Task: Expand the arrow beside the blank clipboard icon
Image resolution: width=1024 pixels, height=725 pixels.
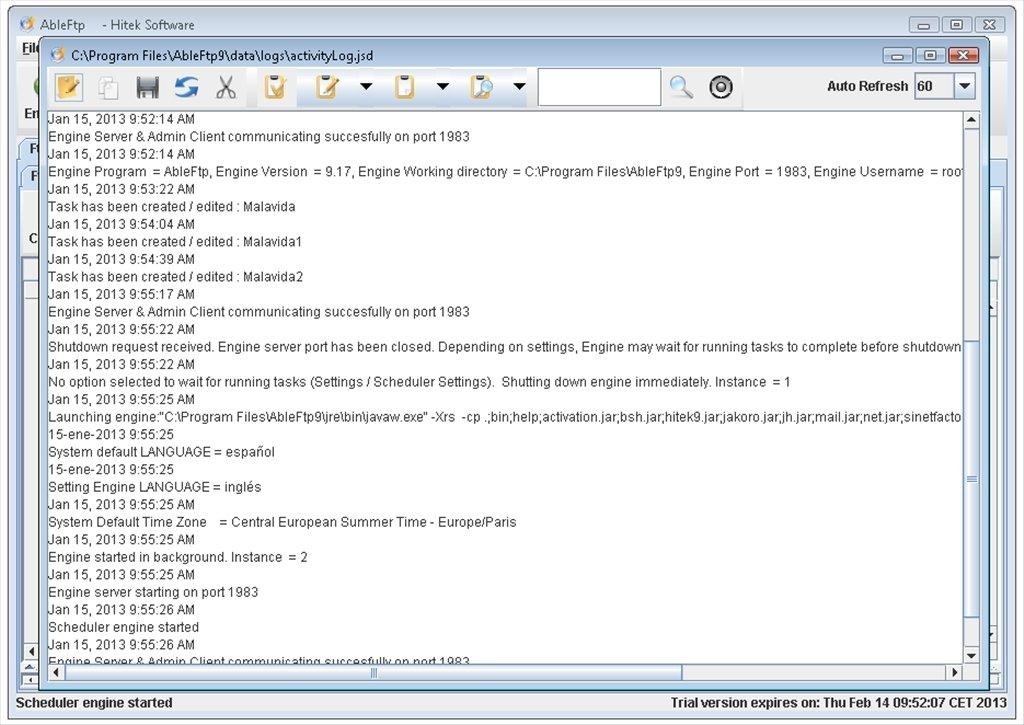Action: 443,86
